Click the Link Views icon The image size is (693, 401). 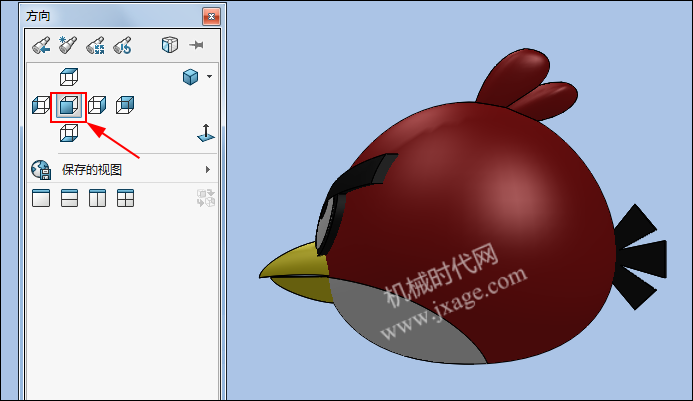coord(206,198)
